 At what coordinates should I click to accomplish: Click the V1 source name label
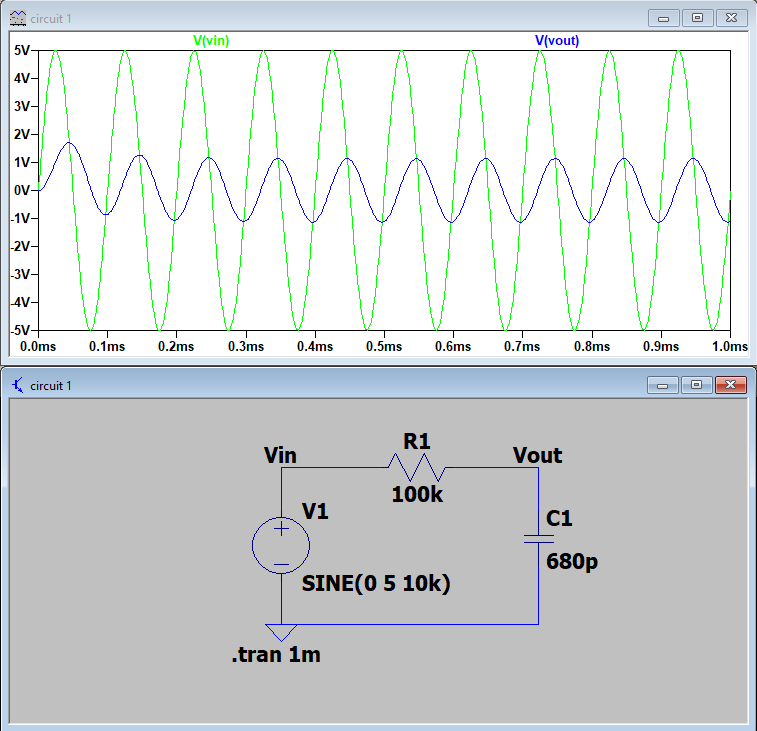click(315, 511)
